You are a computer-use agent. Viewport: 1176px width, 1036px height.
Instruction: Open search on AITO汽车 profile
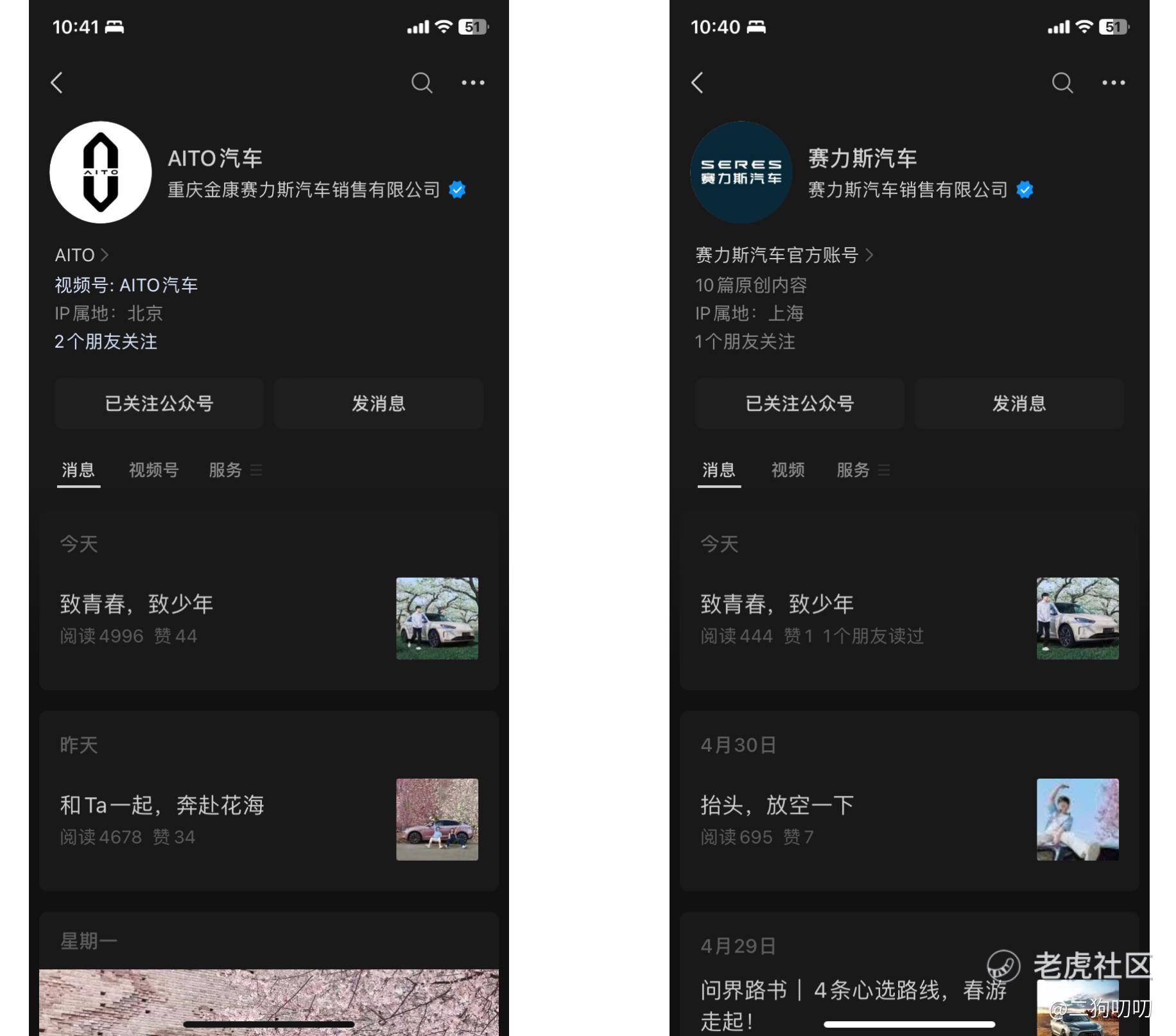coord(422,83)
